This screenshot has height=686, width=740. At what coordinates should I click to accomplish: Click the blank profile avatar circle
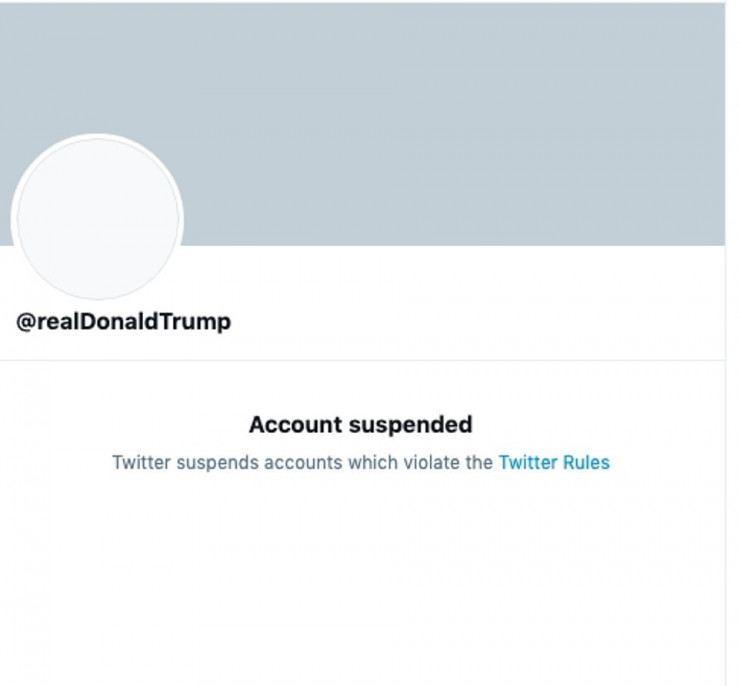click(x=98, y=219)
